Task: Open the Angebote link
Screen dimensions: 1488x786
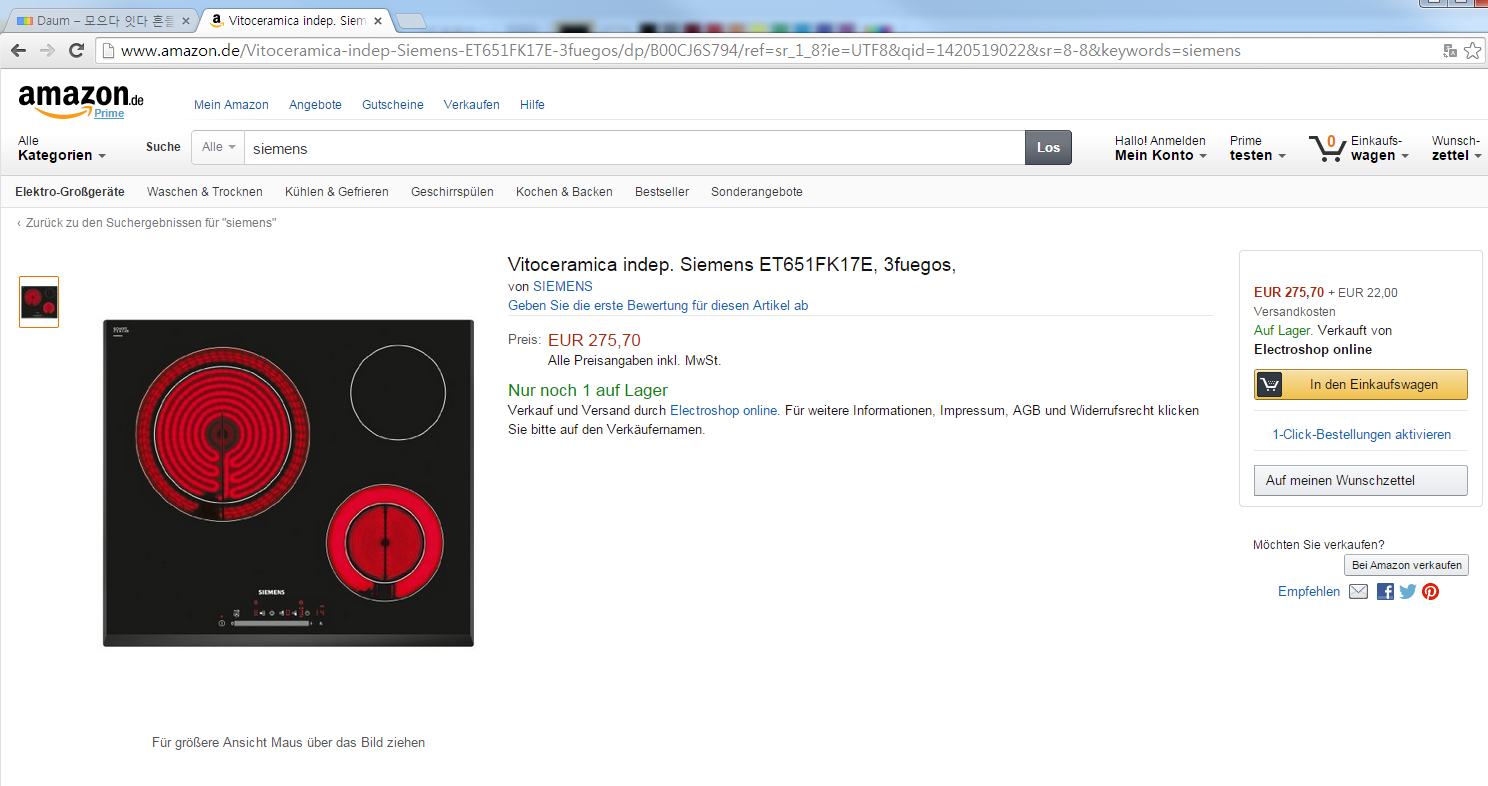Action: click(315, 105)
